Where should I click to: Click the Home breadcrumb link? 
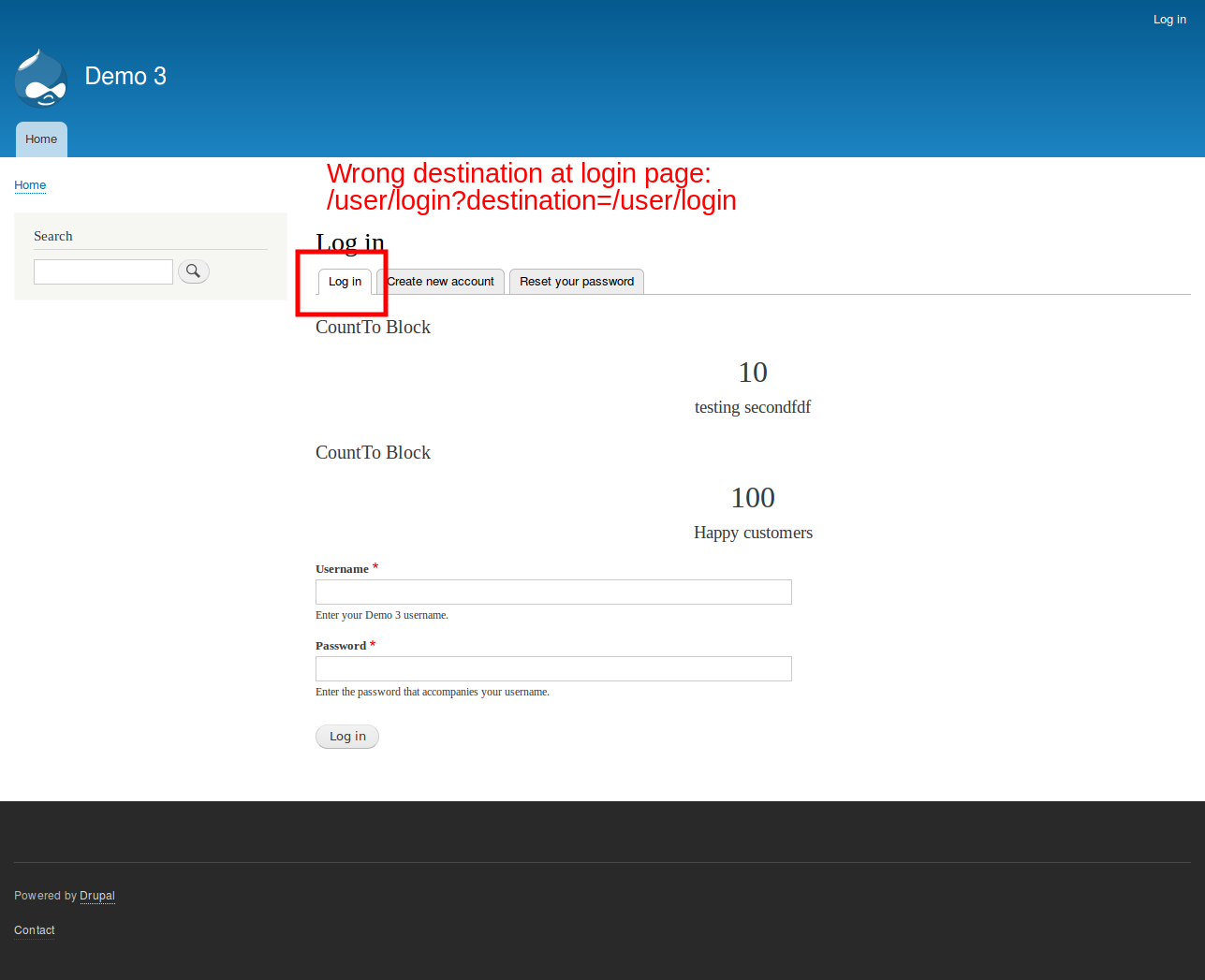pos(29,184)
